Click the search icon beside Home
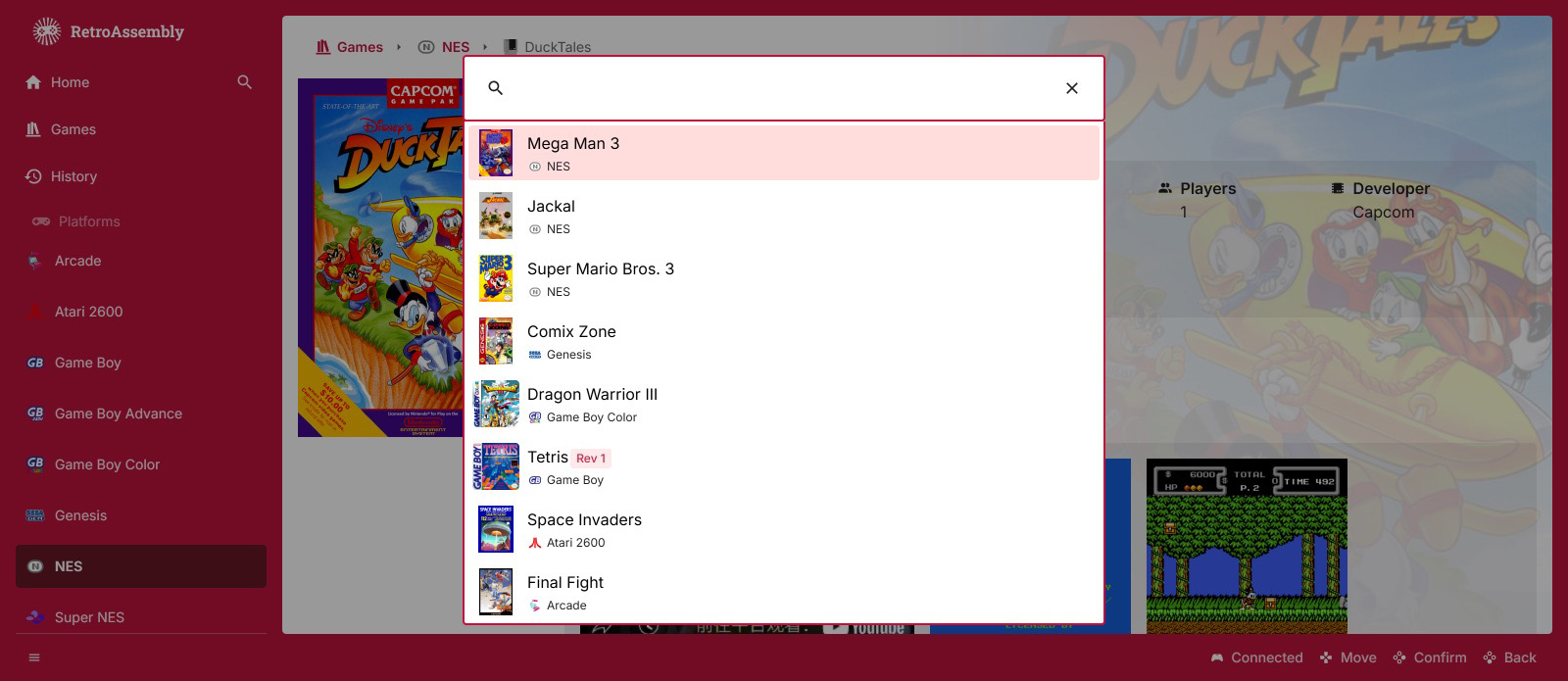The image size is (1568, 681). point(245,82)
